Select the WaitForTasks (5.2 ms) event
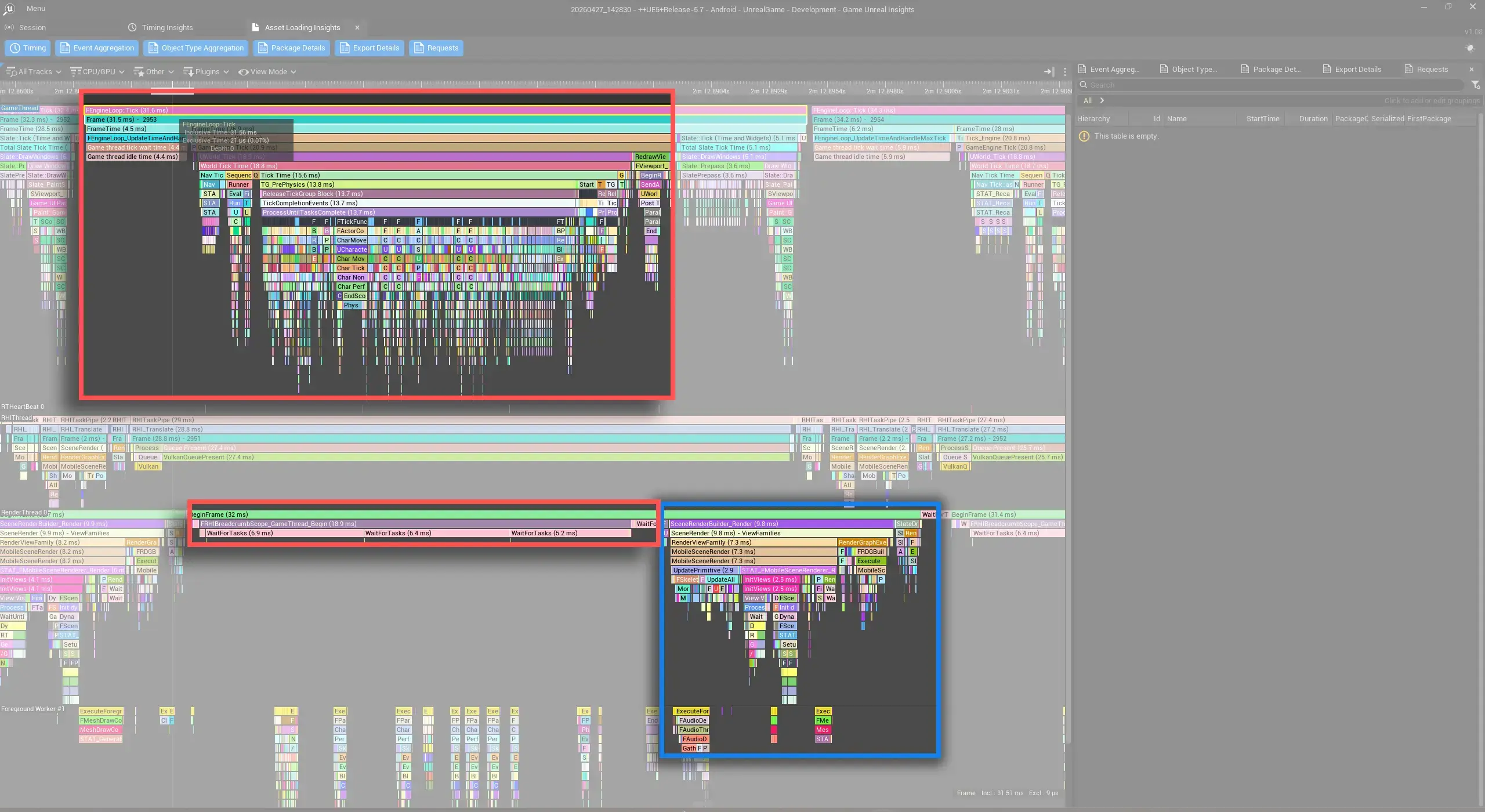Viewport: 1485px width, 812px height. (570, 533)
